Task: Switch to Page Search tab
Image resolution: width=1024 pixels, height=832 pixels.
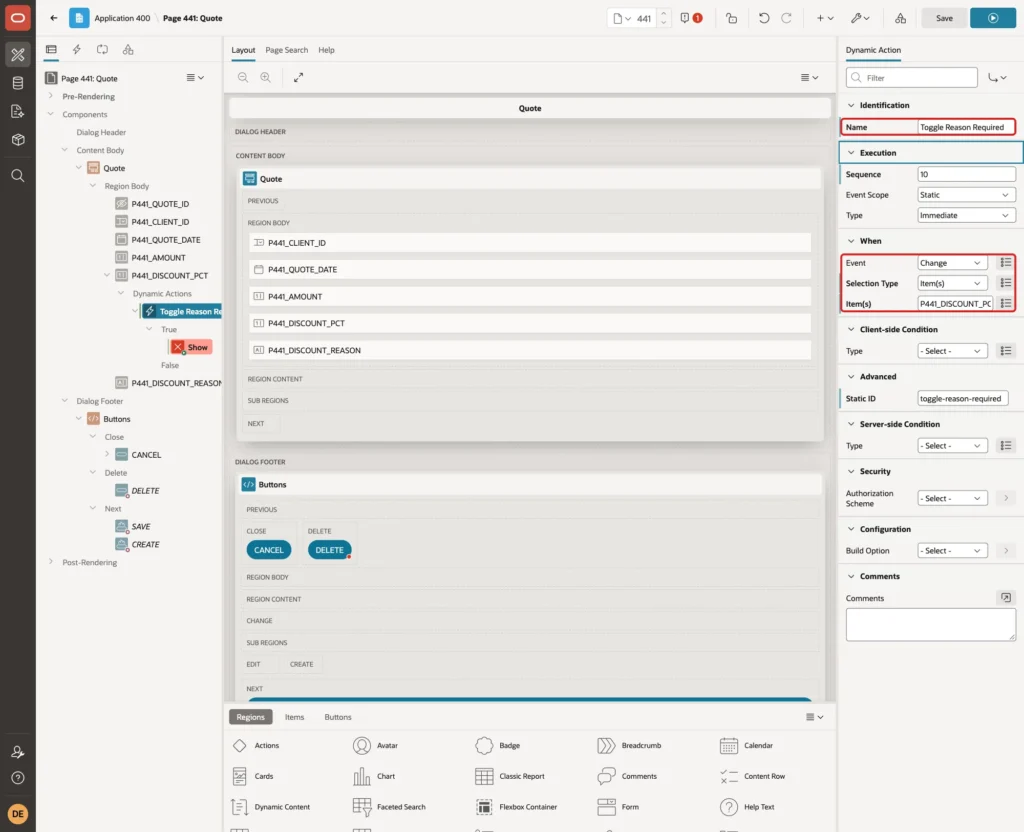Action: coord(286,50)
